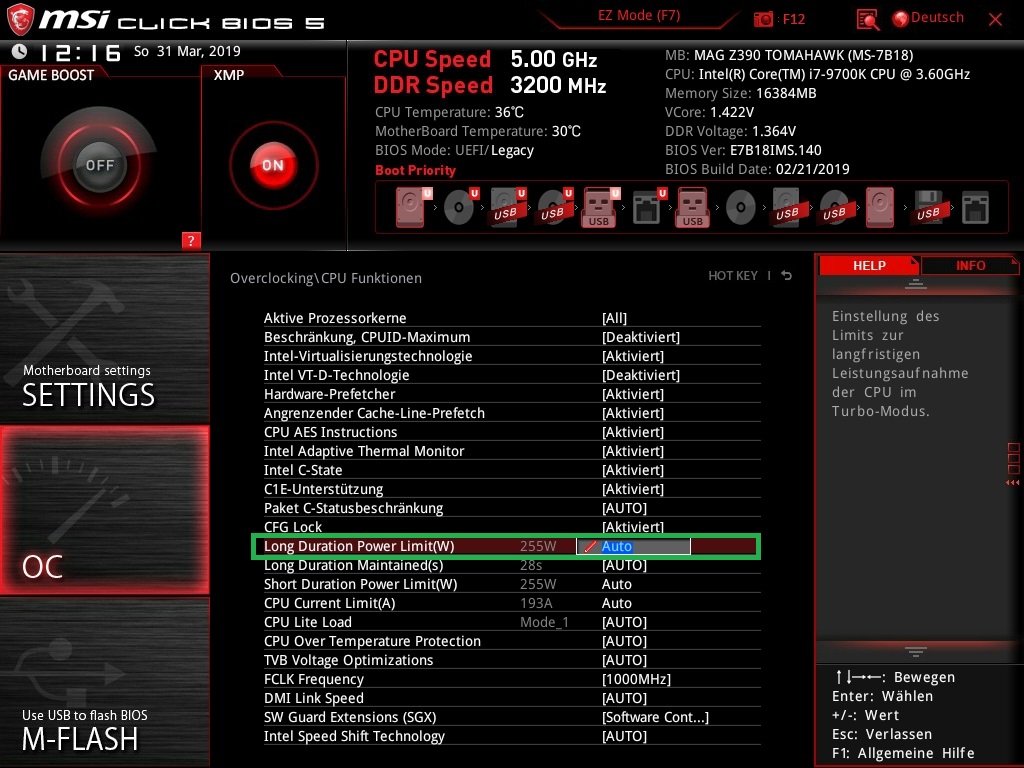This screenshot has width=1024, height=768.
Task: Switch to EZ Mode (F7)
Action: pyautogui.click(x=639, y=16)
